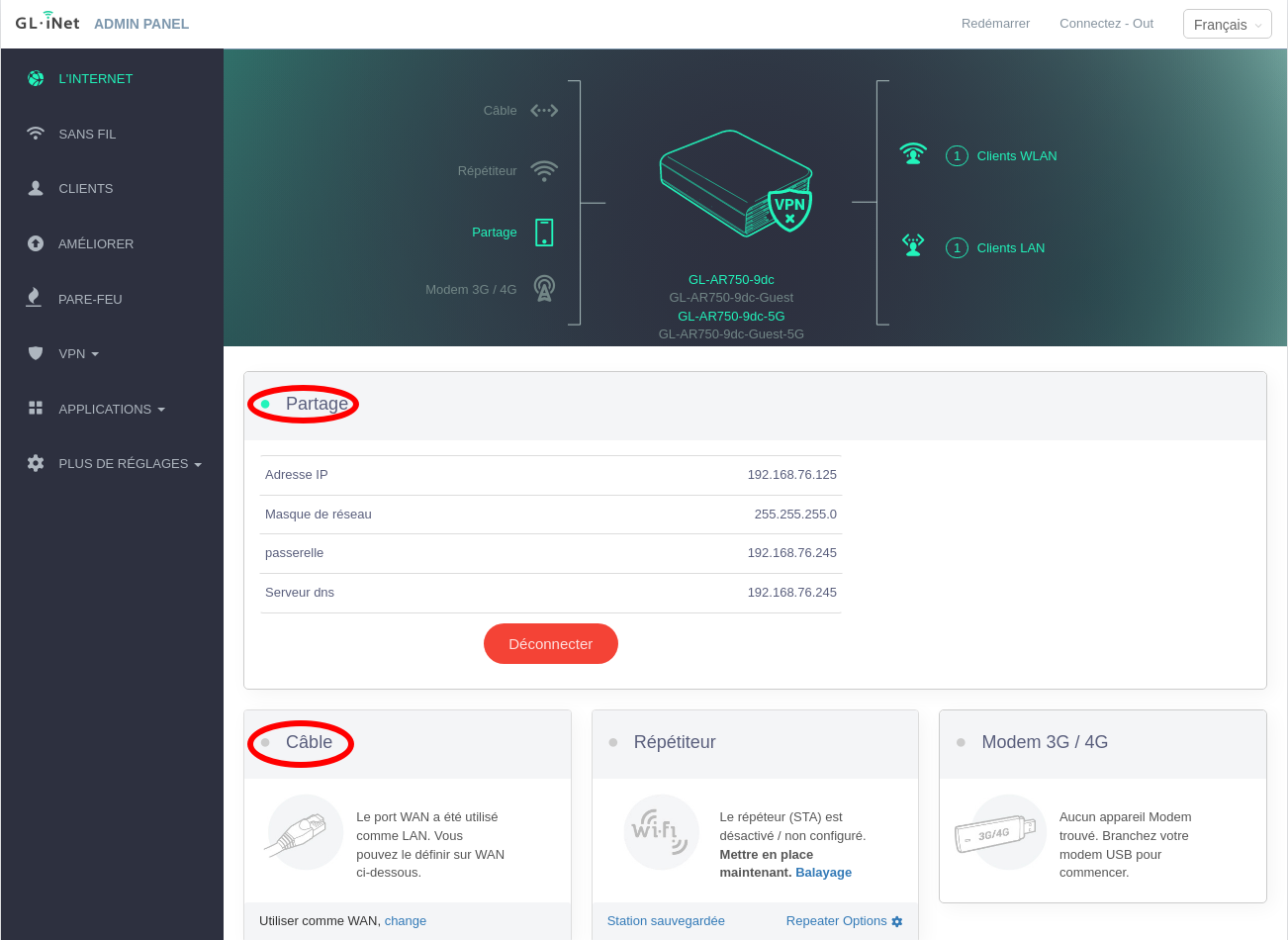Image resolution: width=1288 pixels, height=940 pixels.
Task: Open the Pare-feu menu item
Action: [x=90, y=299]
